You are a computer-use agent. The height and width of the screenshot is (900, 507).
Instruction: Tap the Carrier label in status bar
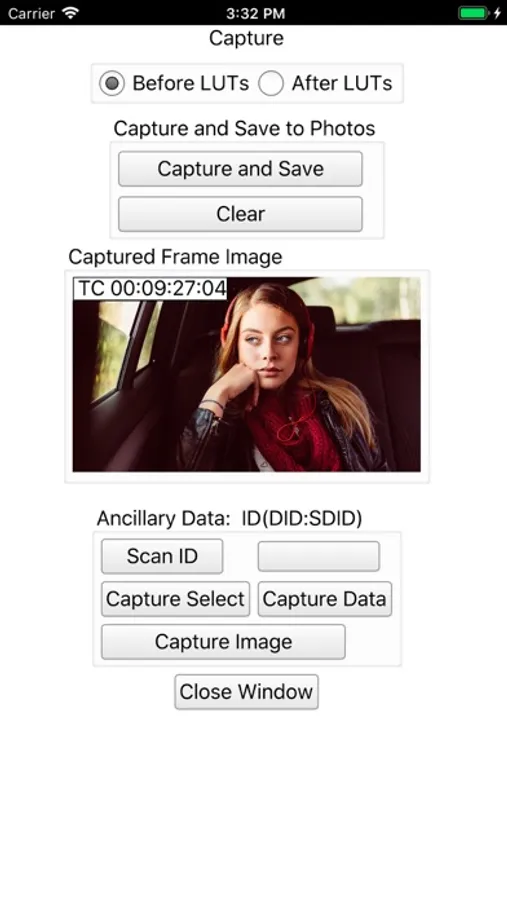[x=31, y=13]
